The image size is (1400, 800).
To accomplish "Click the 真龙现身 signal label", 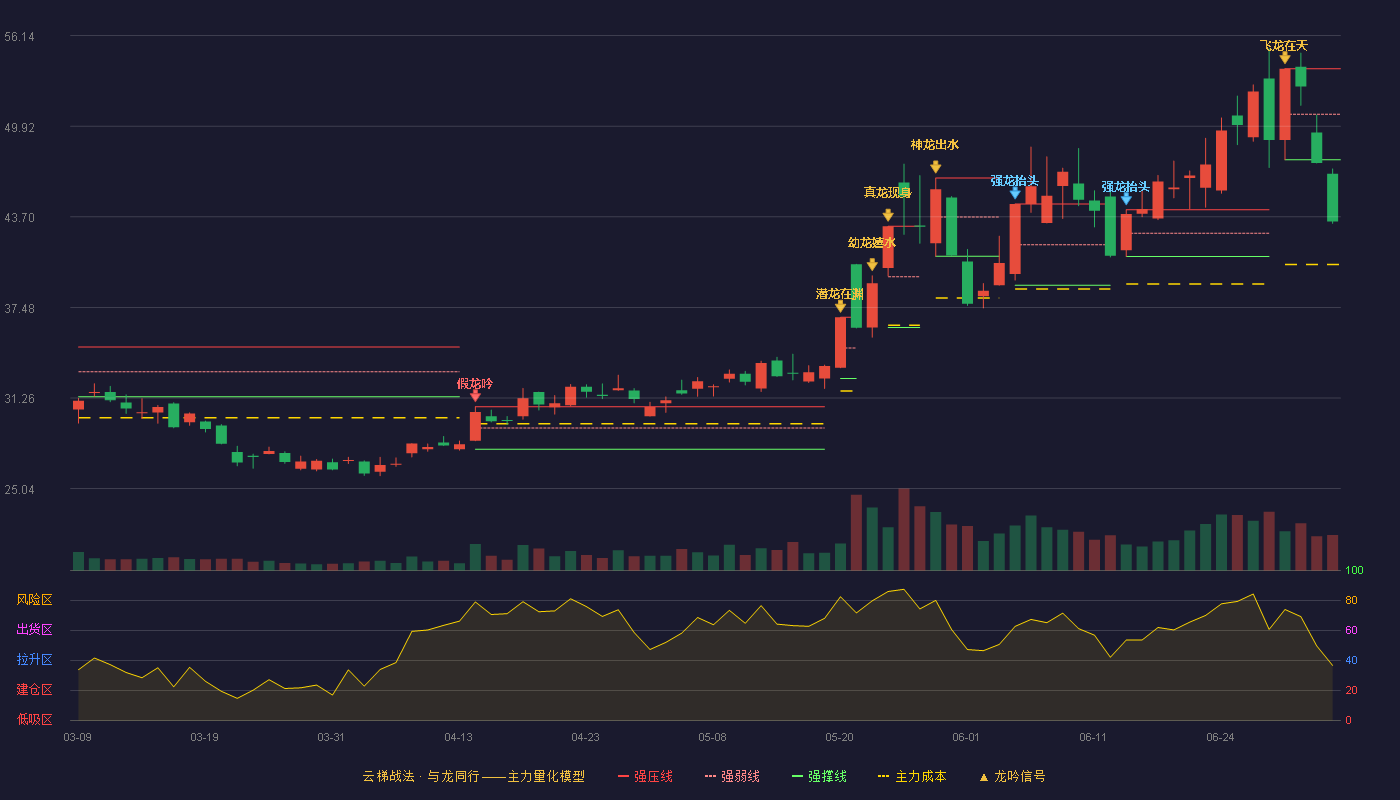I will click(x=888, y=192).
